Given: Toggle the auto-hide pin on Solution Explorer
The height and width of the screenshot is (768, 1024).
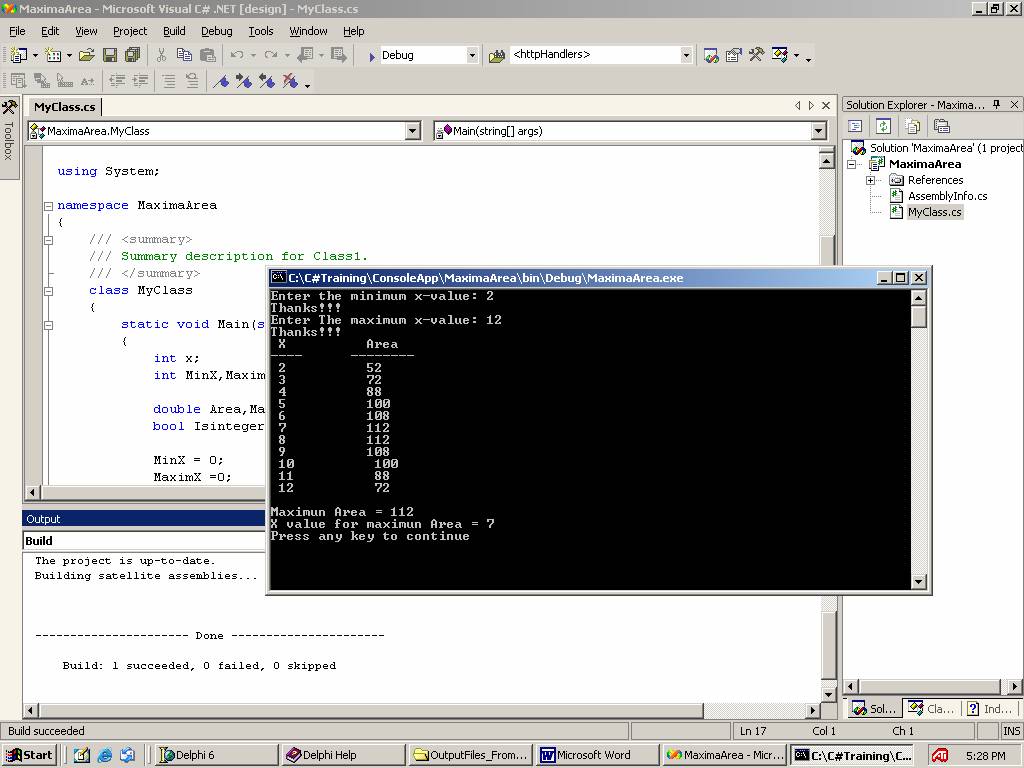Looking at the screenshot, I should (x=997, y=104).
